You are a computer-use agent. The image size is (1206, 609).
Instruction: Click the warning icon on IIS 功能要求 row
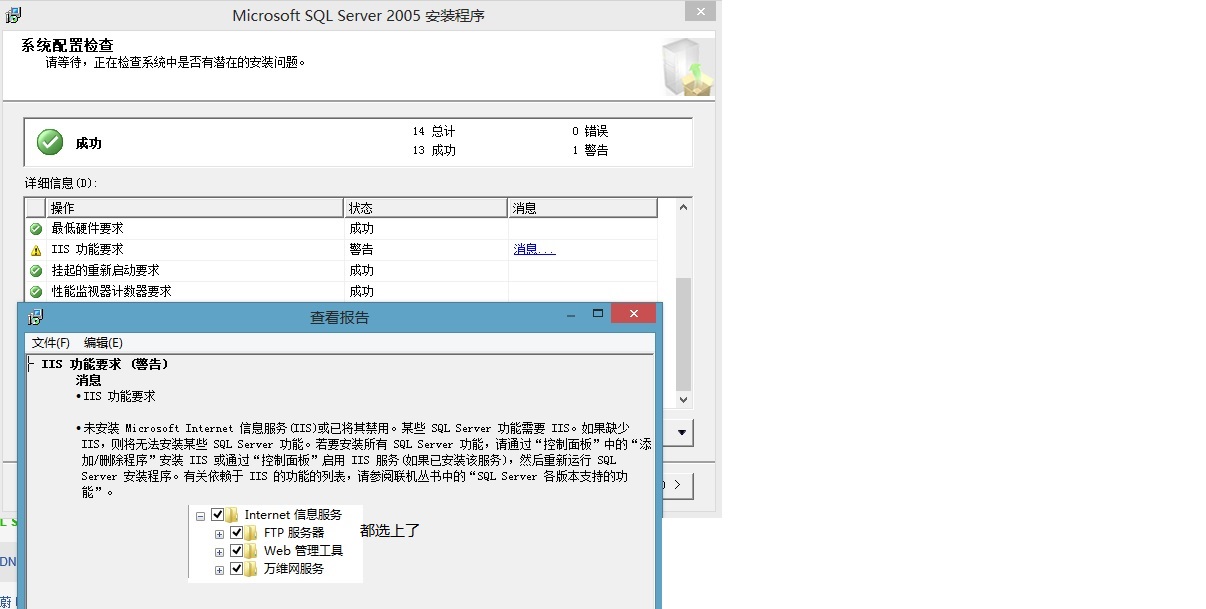33,249
